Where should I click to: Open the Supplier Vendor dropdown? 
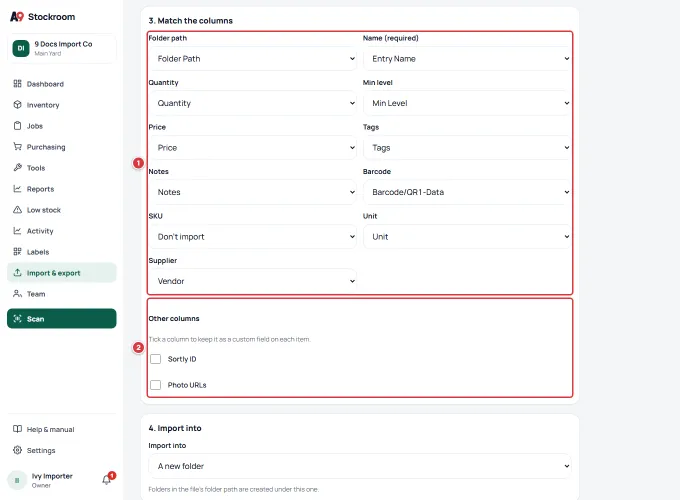253,281
